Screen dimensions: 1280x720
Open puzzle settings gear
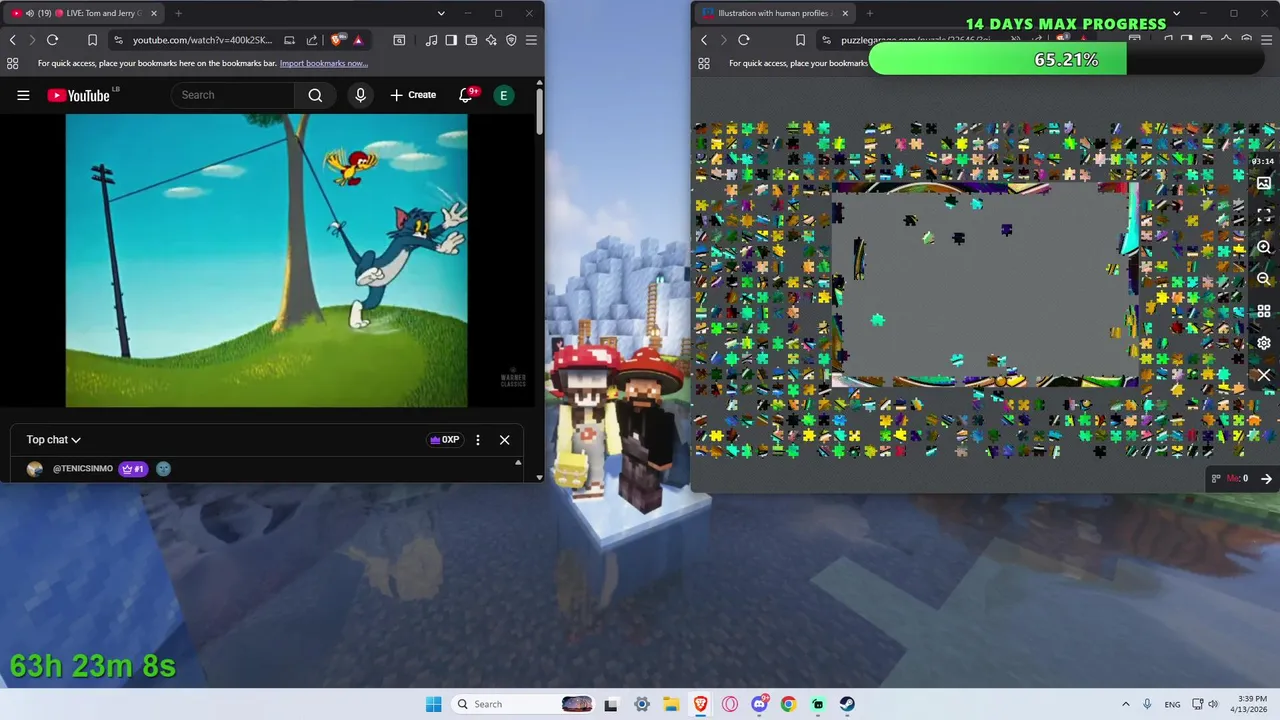coord(1264,343)
